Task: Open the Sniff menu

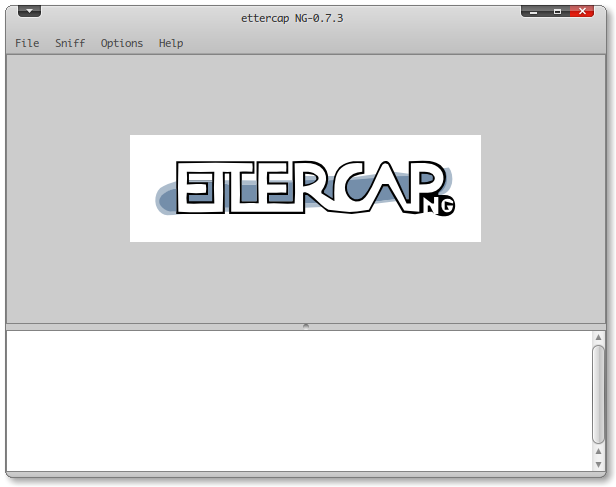Action: coord(70,43)
